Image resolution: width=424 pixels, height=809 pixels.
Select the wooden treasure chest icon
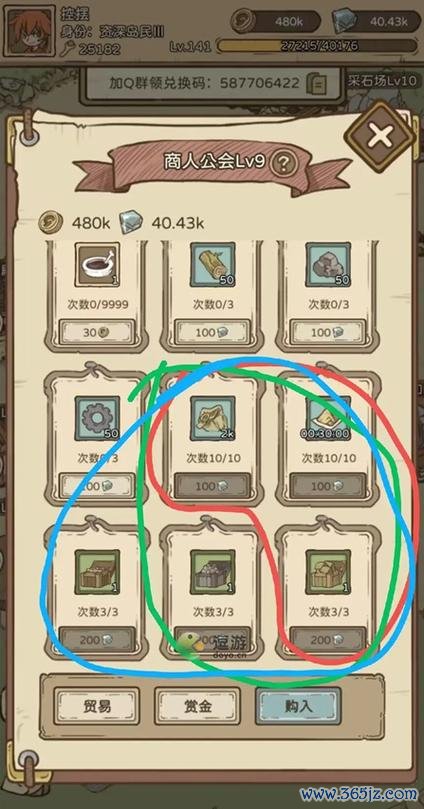[x=97, y=572]
